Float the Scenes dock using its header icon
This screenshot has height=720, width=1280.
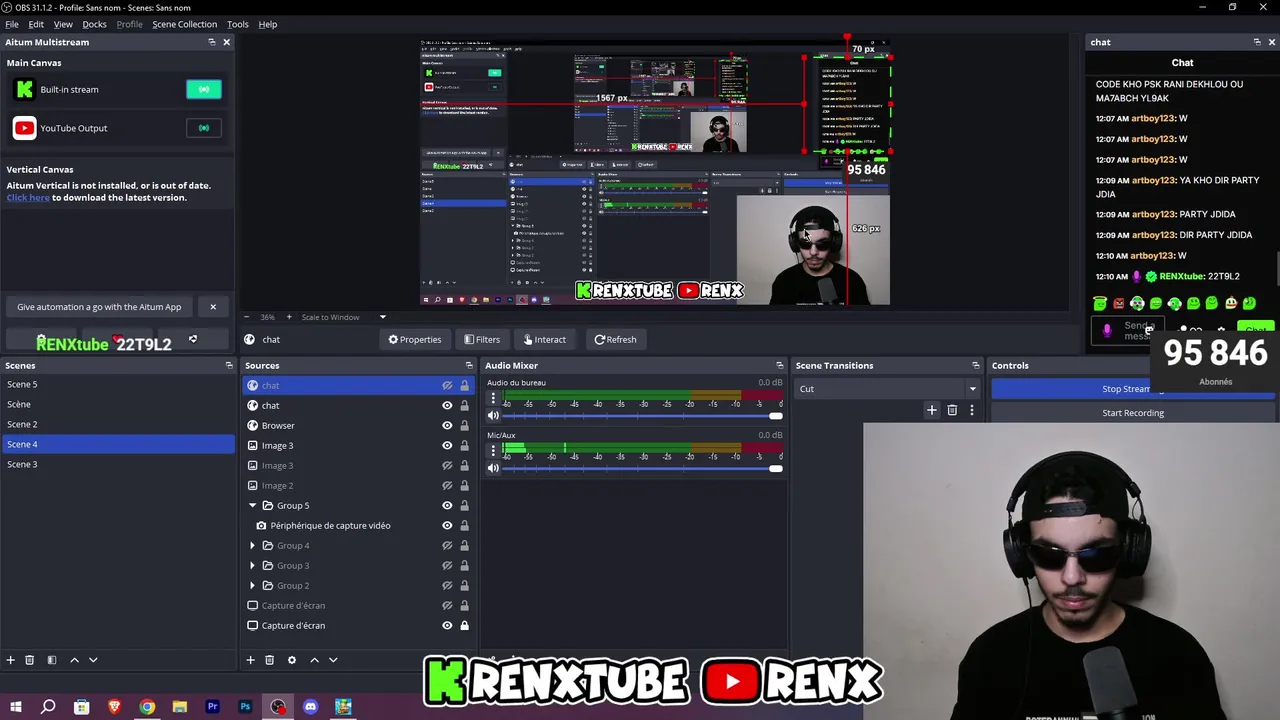(229, 365)
